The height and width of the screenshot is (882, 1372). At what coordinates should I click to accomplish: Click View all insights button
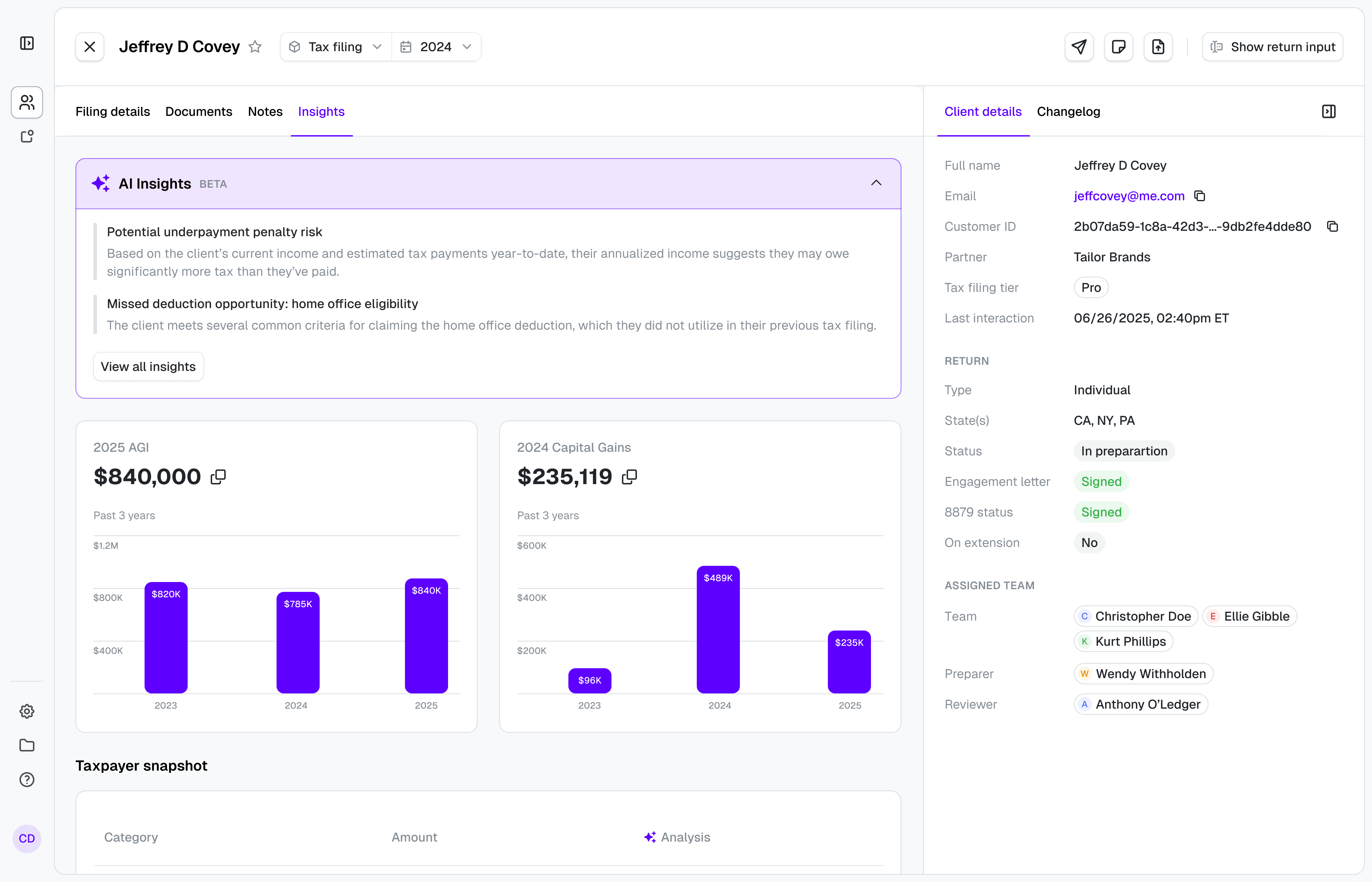[x=148, y=366]
